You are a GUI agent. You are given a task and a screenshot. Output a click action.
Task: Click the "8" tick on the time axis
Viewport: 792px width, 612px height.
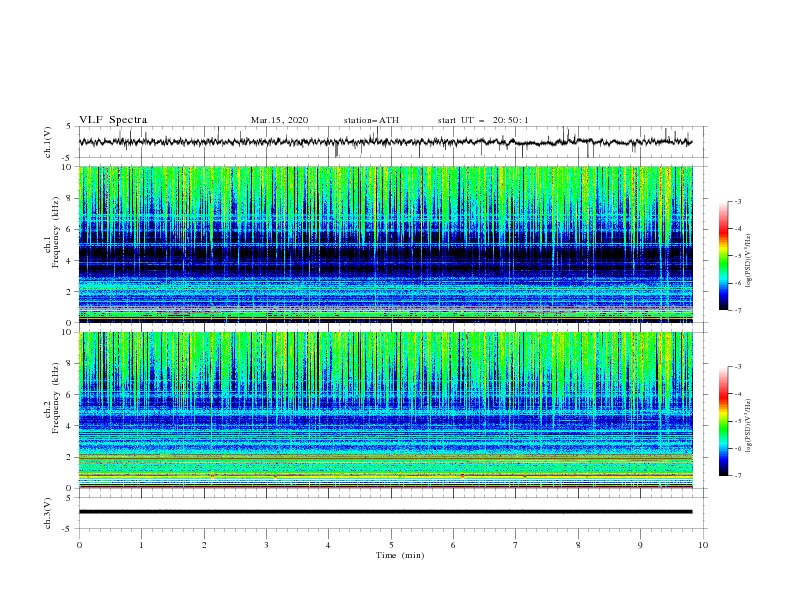578,545
